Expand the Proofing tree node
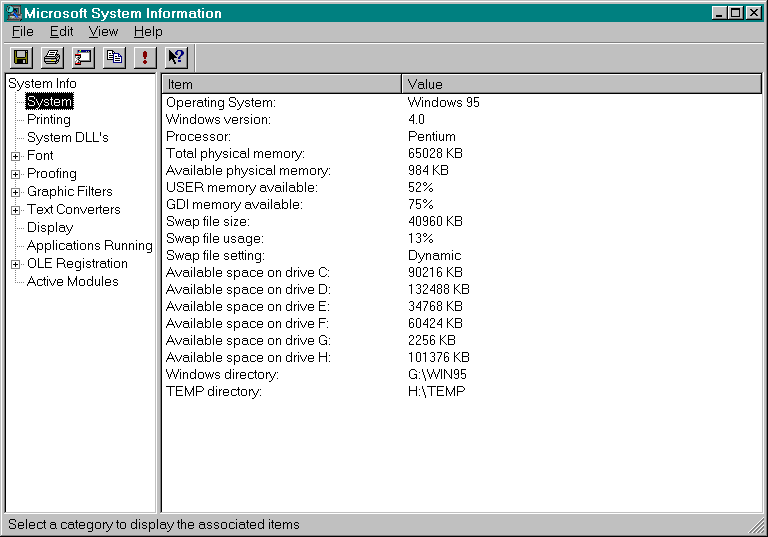This screenshot has height=537, width=768. (x=16, y=174)
